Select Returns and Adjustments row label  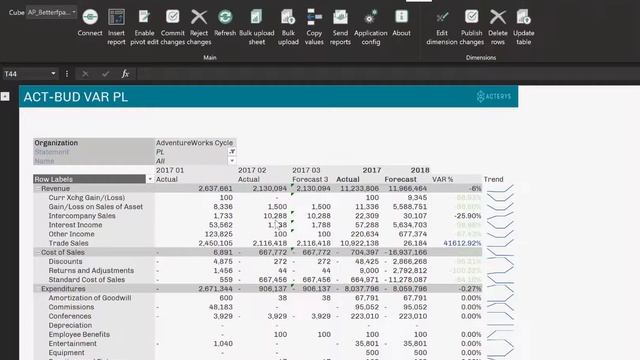[91, 271]
